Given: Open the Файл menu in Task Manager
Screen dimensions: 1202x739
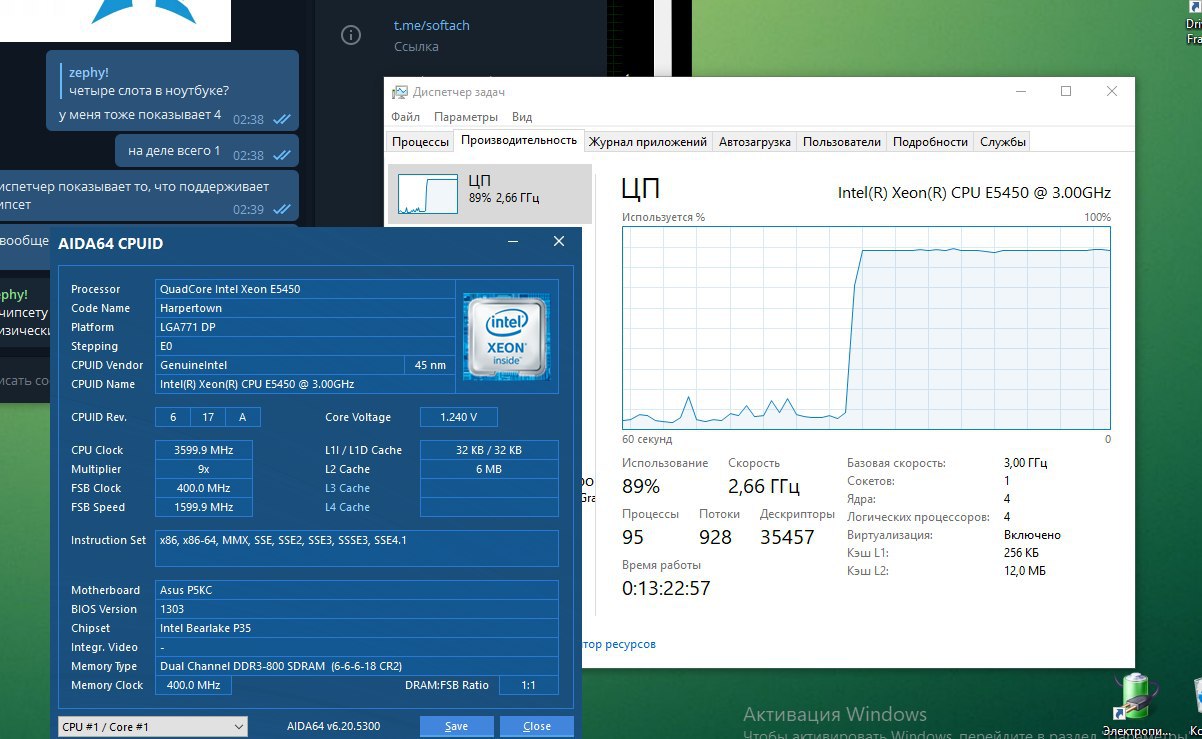Looking at the screenshot, I should tap(405, 117).
